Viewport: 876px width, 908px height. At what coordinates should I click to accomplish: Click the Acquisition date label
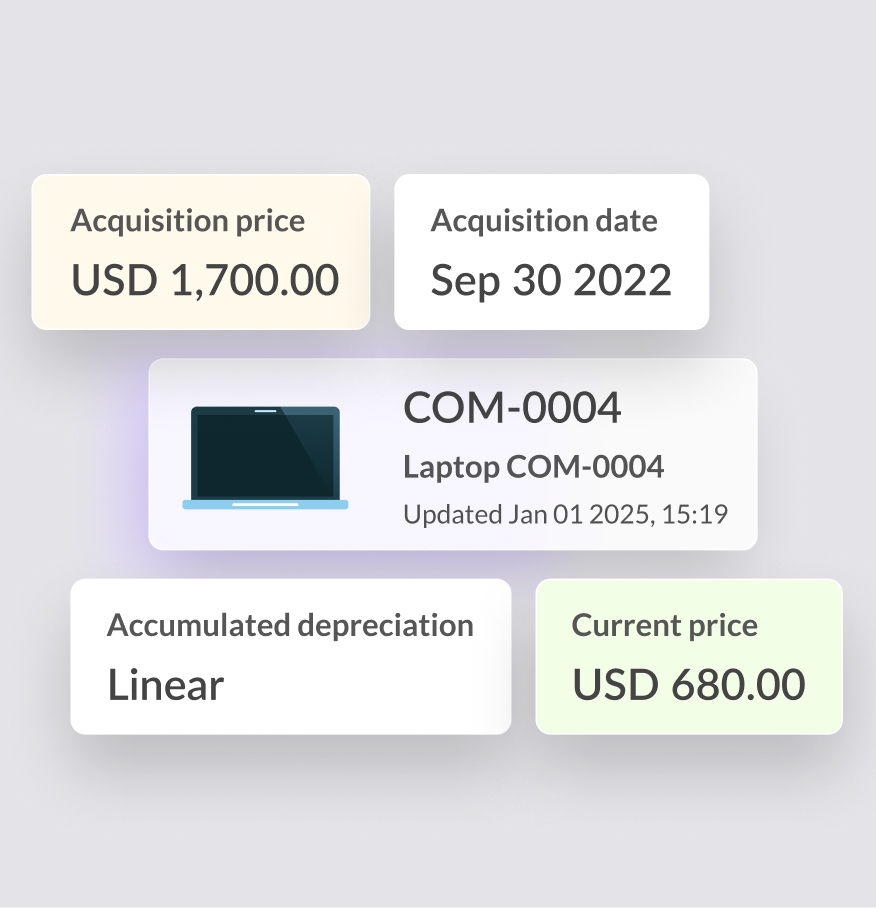(x=544, y=221)
